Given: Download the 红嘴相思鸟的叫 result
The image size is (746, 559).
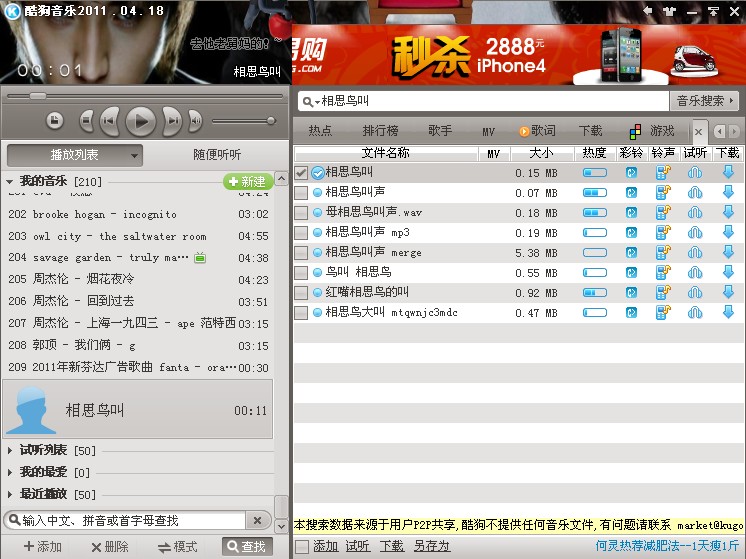Looking at the screenshot, I should click(x=728, y=292).
